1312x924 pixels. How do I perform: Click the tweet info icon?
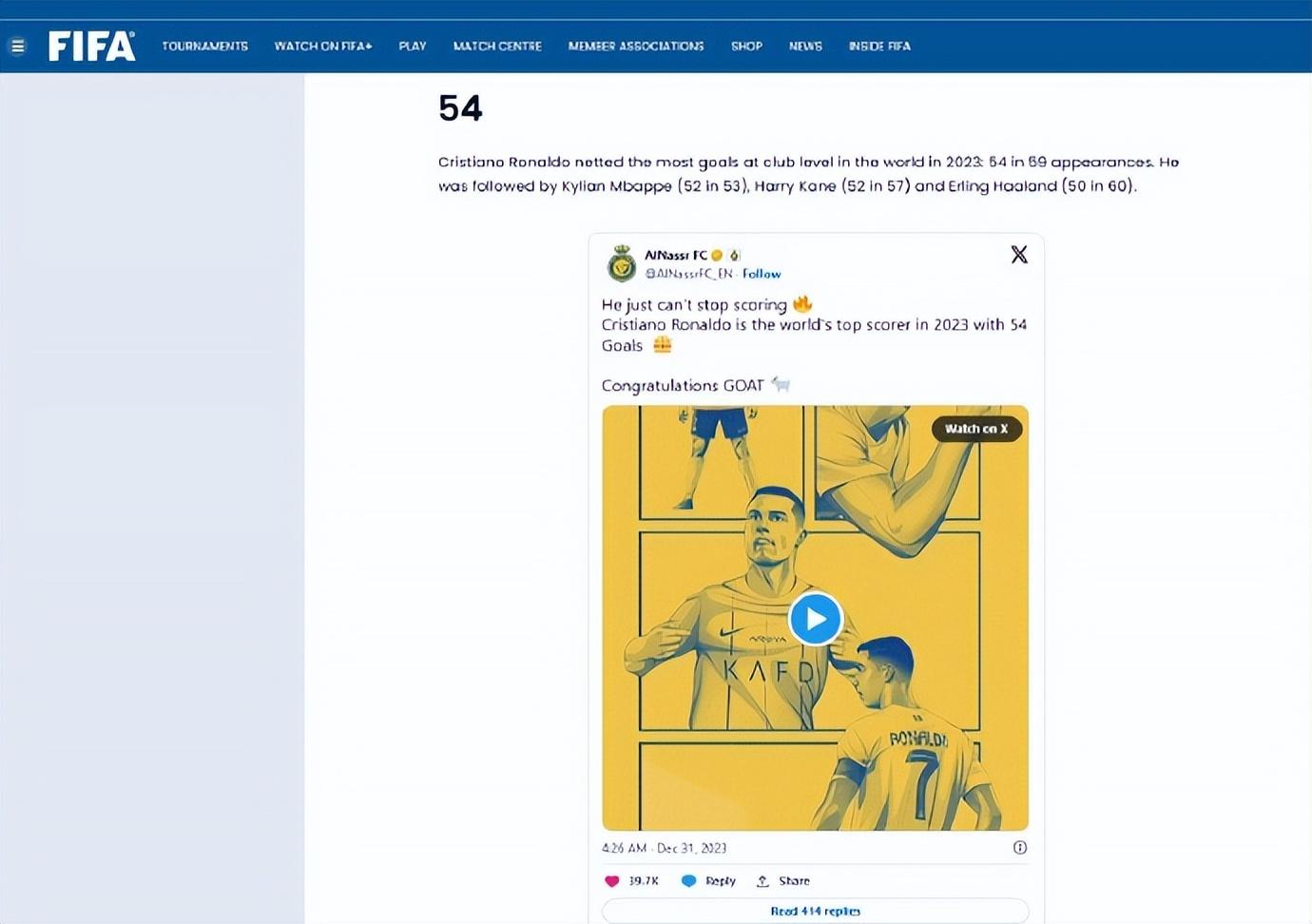pos(1019,847)
